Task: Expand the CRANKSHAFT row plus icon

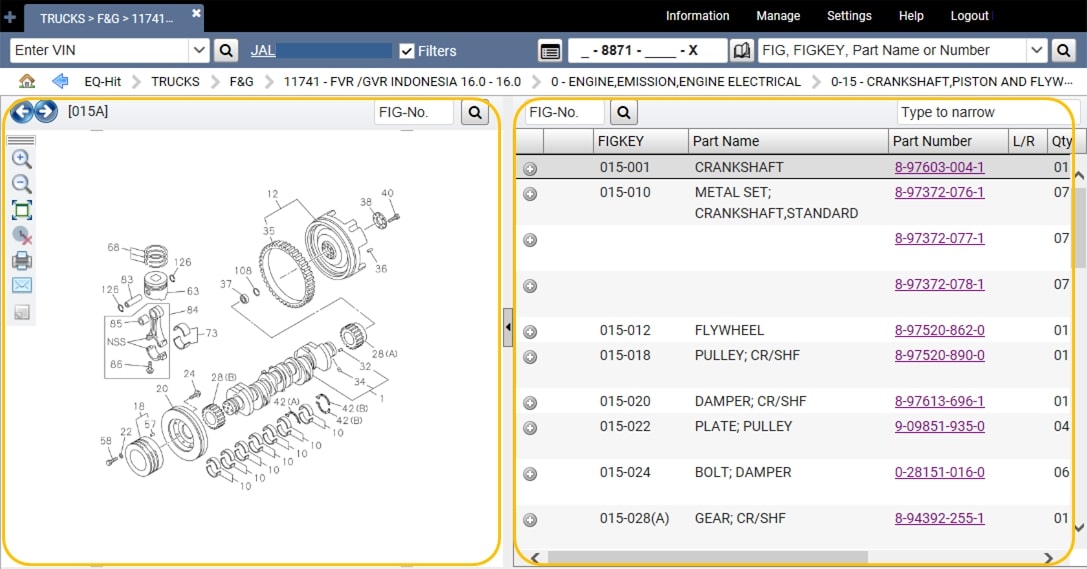Action: tap(530, 168)
